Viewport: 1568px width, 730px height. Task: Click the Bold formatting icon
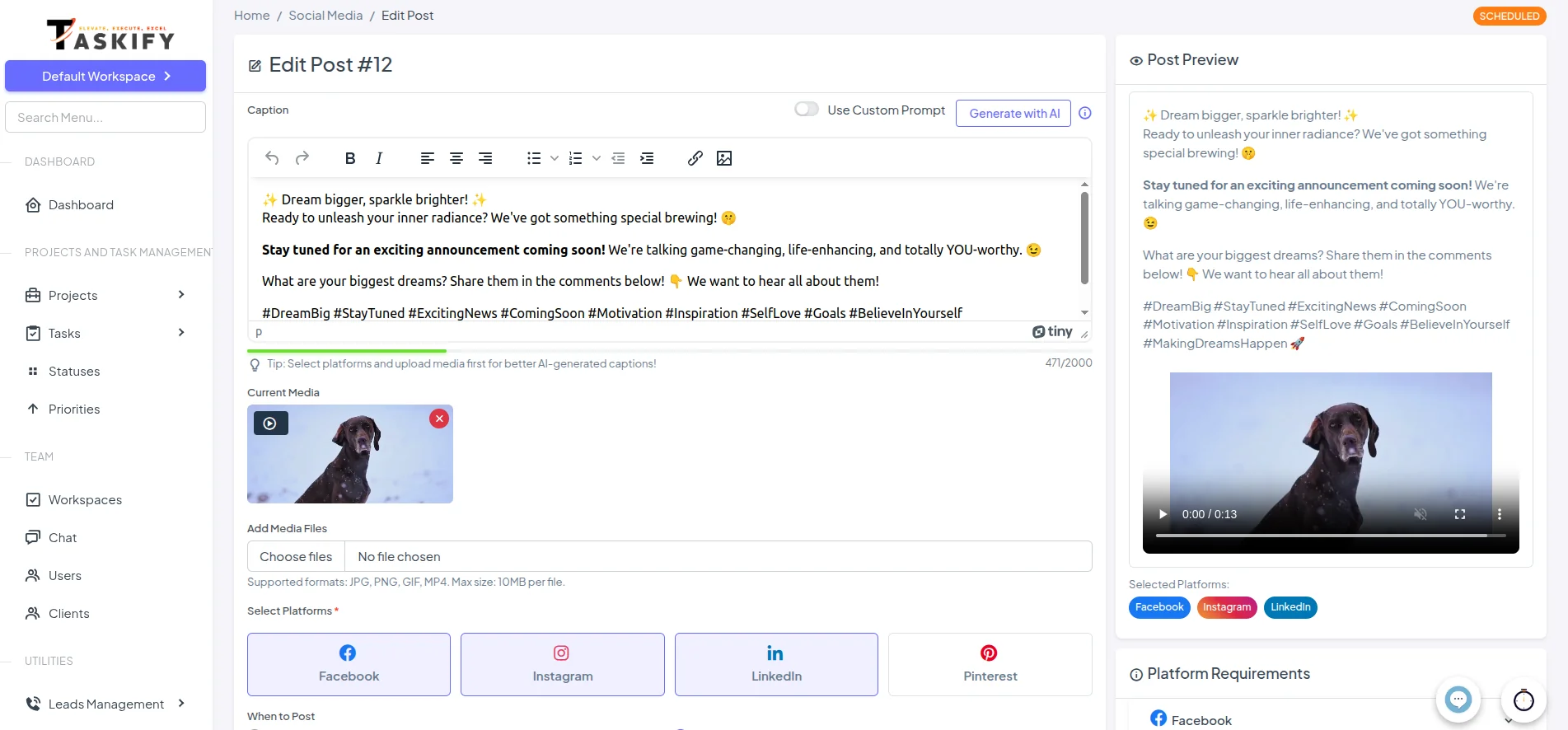[350, 158]
